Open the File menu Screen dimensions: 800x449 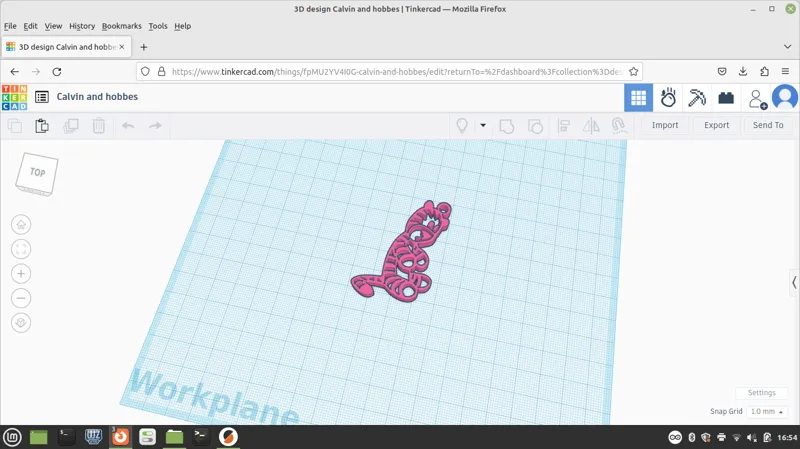click(10, 26)
